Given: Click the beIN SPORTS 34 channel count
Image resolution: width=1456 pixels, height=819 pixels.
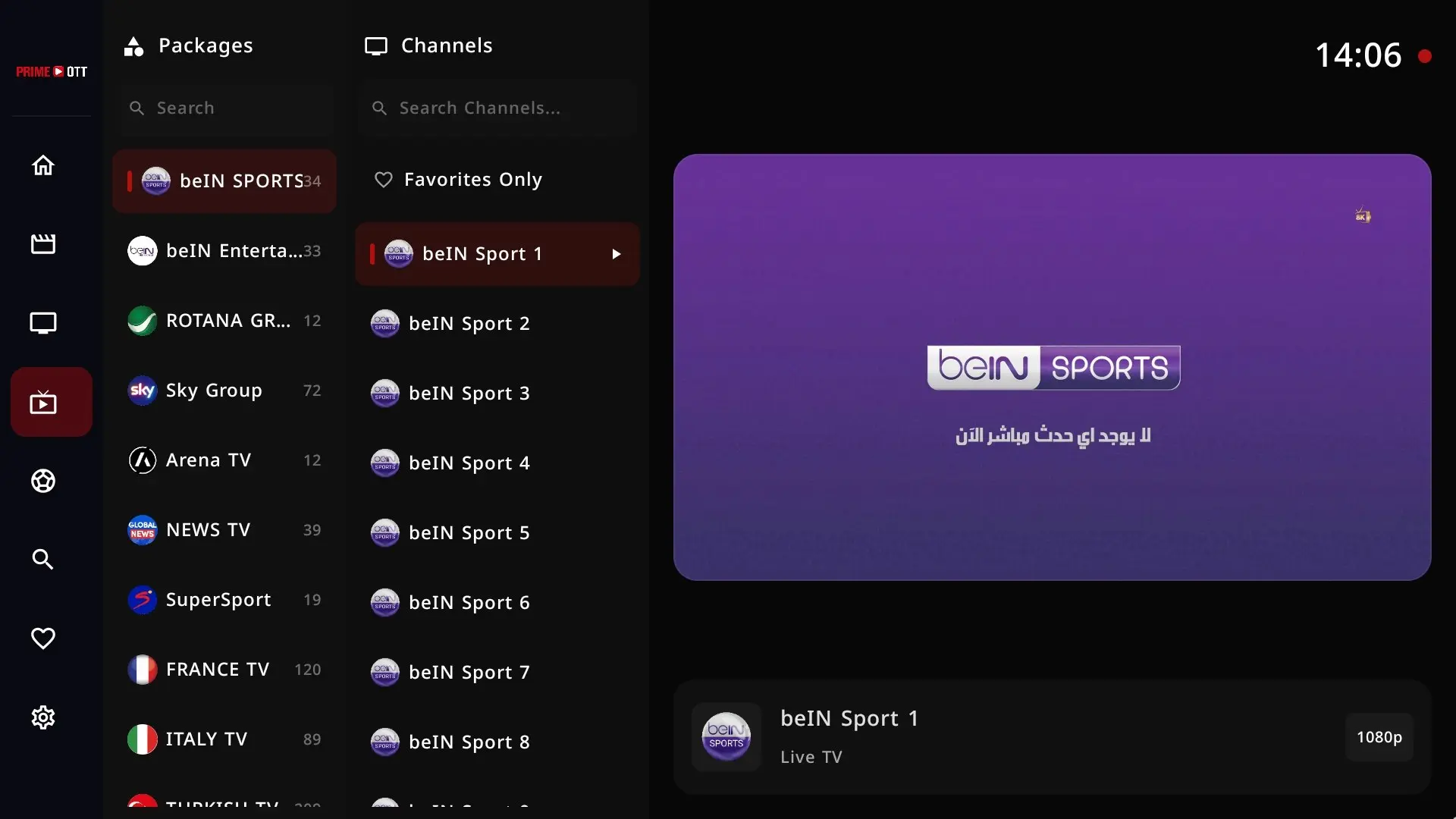Looking at the screenshot, I should [312, 182].
